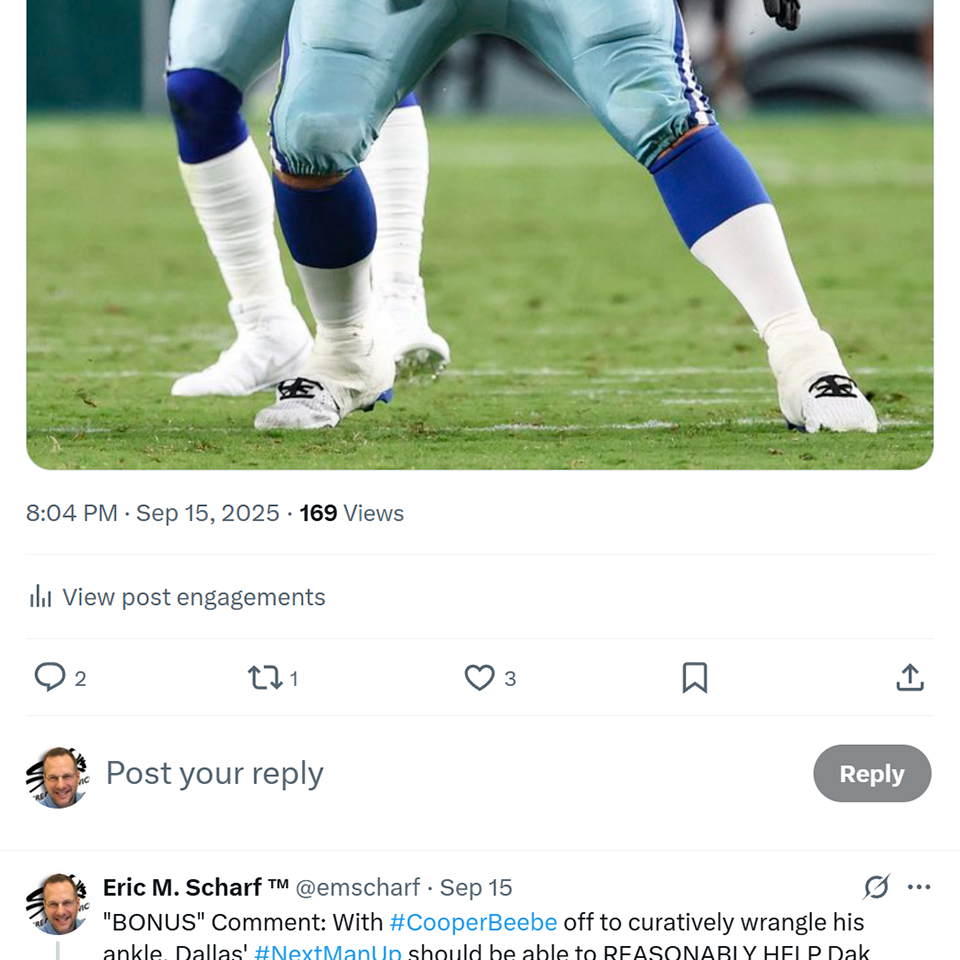Open the #CooperBeebe hashtag
The width and height of the screenshot is (960, 960).
[x=473, y=922]
